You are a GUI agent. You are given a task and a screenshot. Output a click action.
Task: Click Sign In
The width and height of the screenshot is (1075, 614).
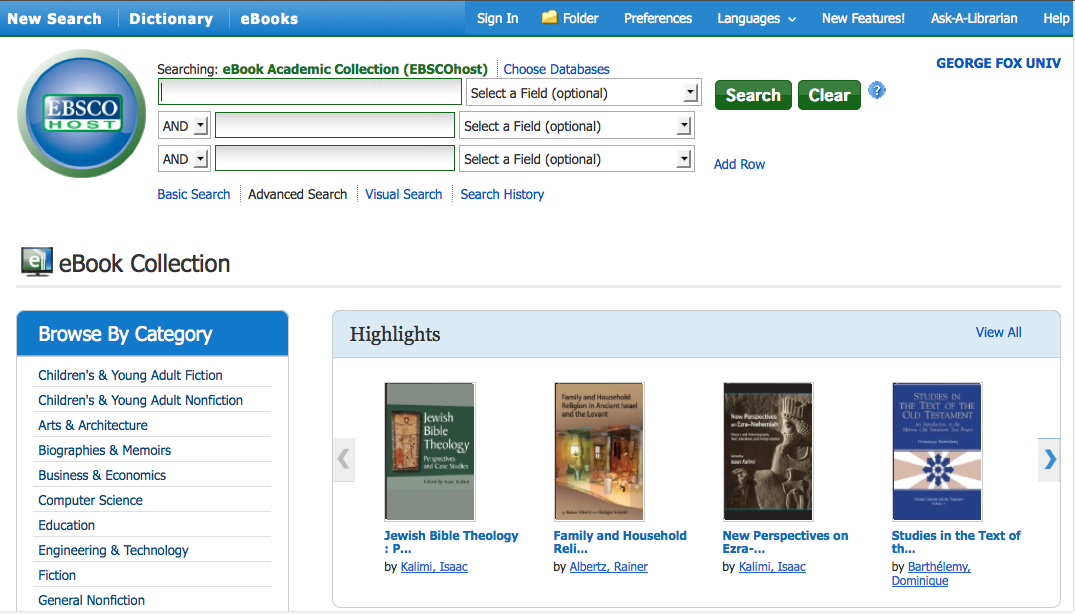pos(497,19)
